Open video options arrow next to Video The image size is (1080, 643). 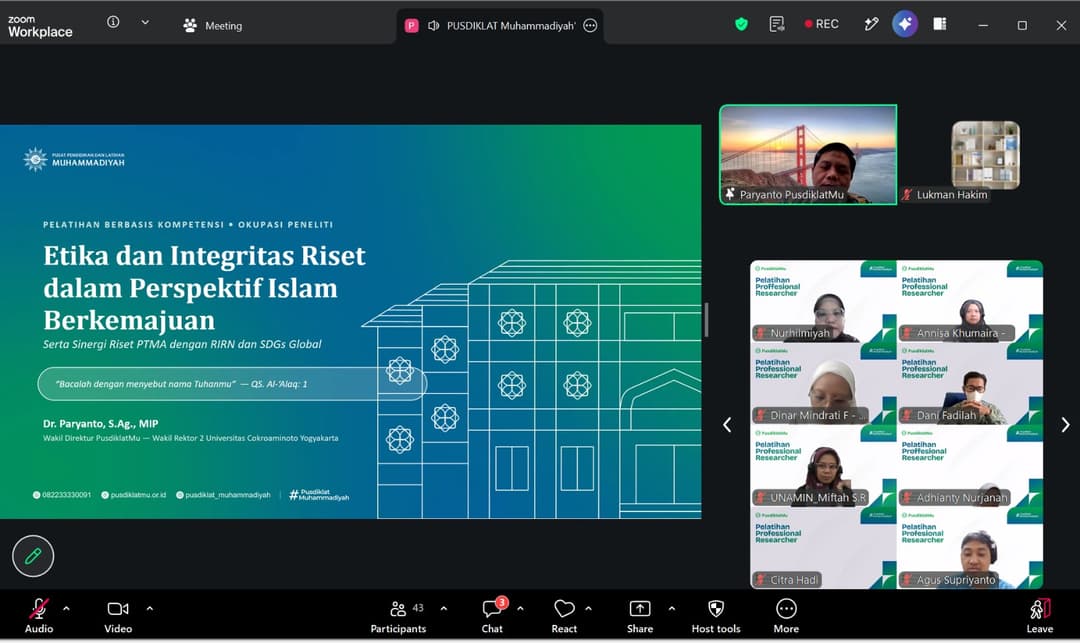click(x=149, y=609)
